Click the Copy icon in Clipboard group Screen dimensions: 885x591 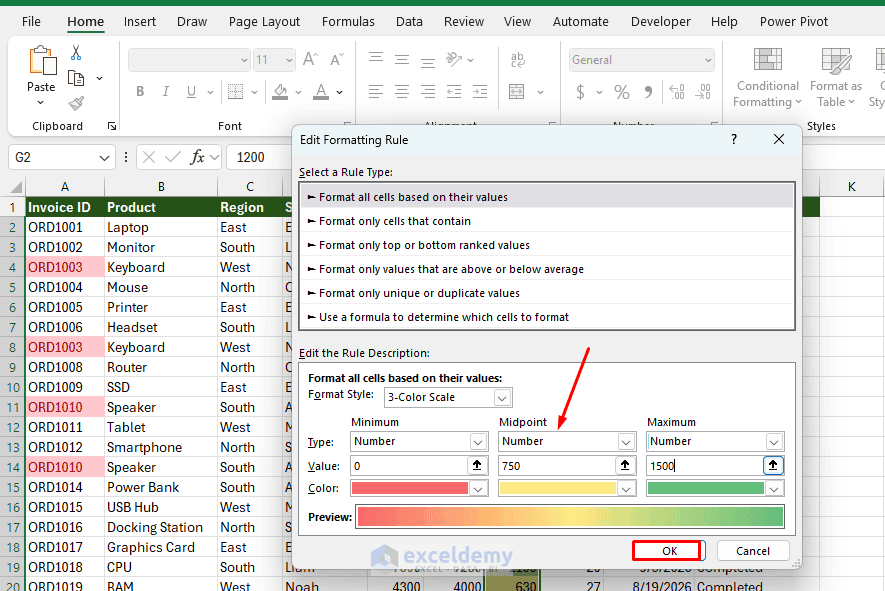coord(76,78)
